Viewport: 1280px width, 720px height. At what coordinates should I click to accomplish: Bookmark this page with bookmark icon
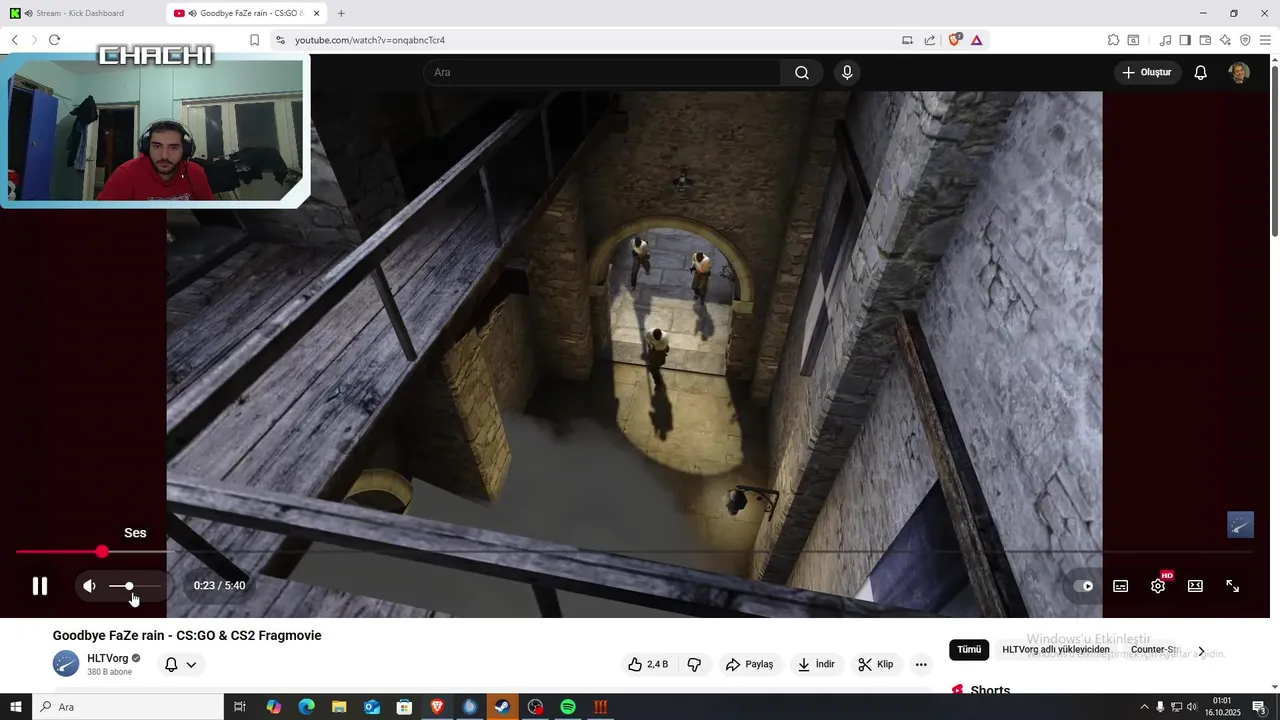(254, 40)
